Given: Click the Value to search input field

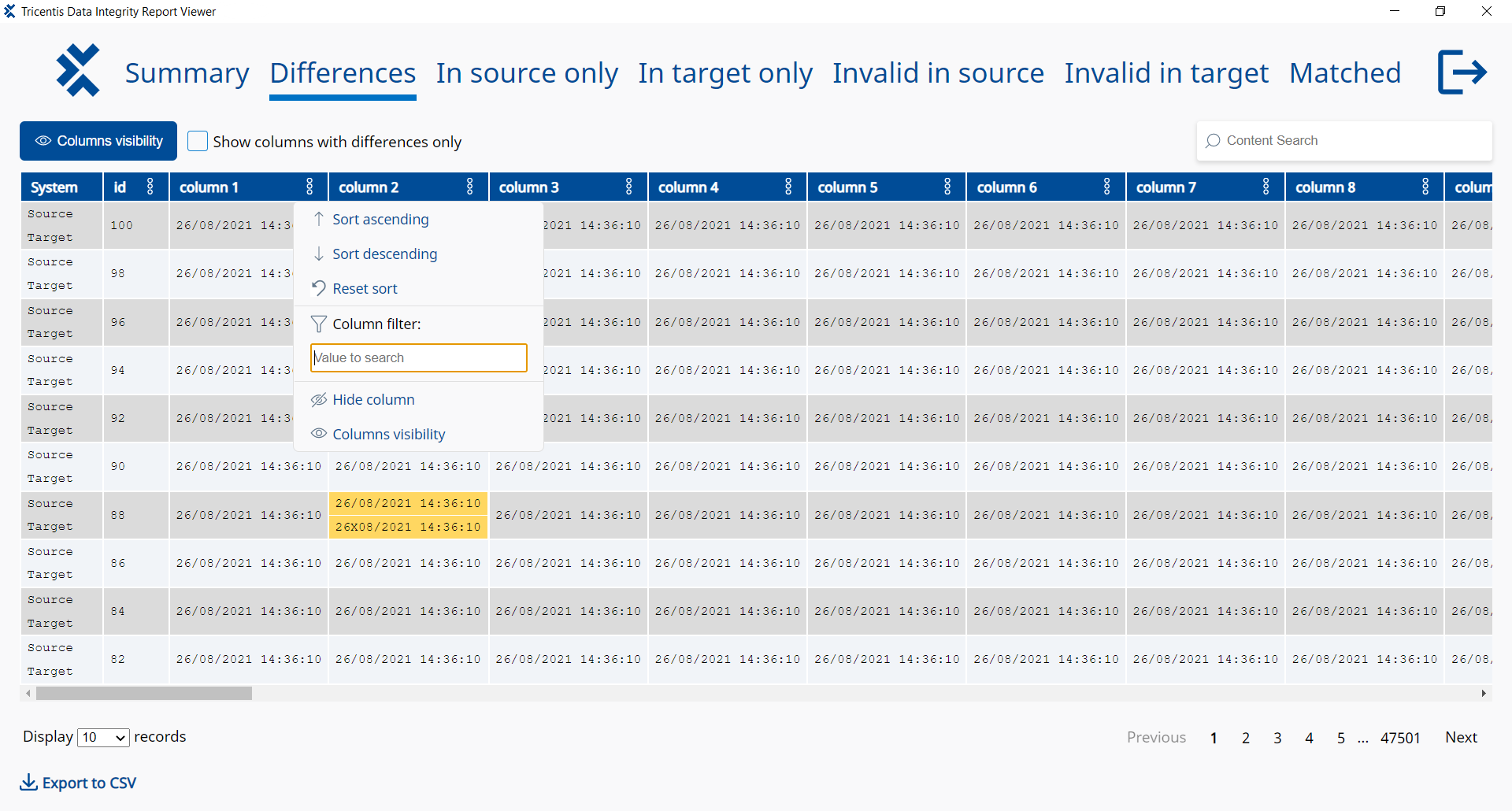Looking at the screenshot, I should coord(418,357).
